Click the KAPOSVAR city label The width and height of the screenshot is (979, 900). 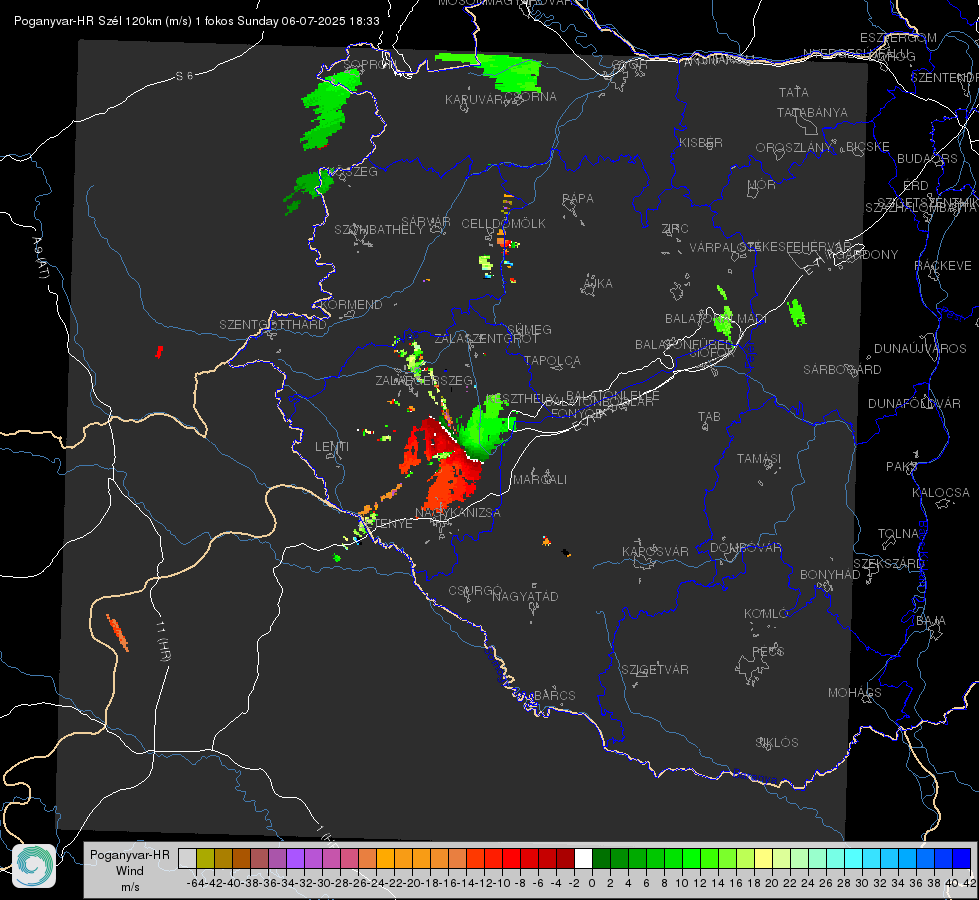point(655,551)
